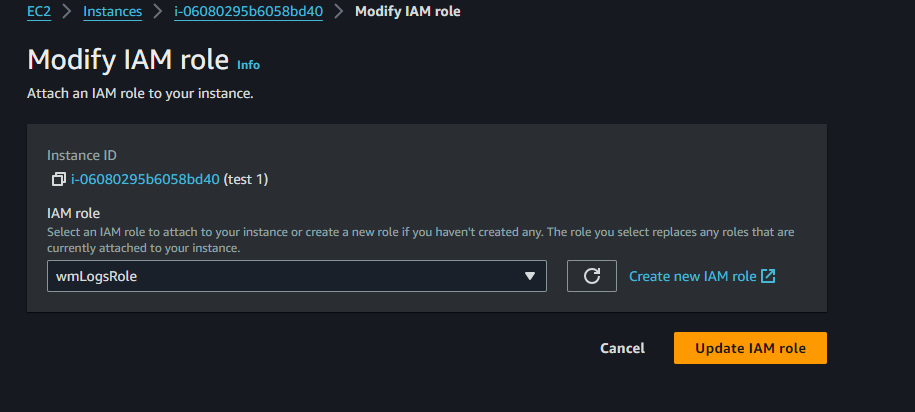Click the breadcrumb chevron right after Instances

point(158,12)
